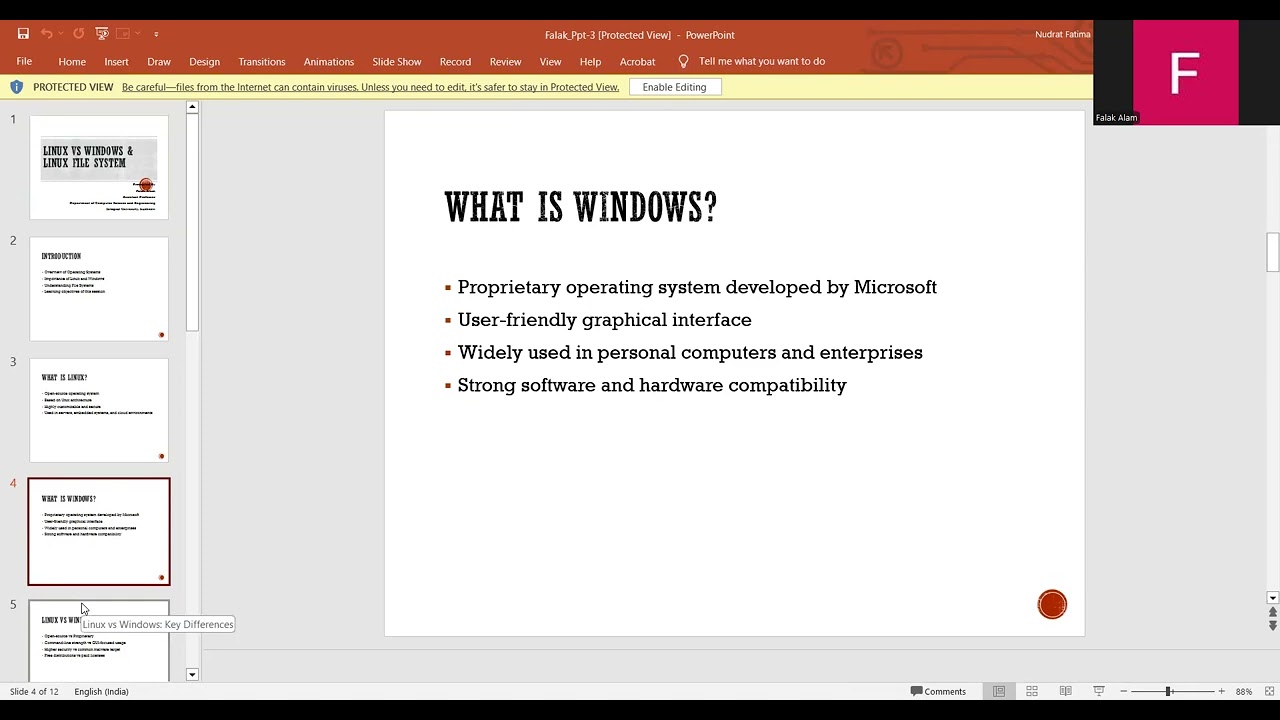
Task: Click the Save icon in the quick access toolbar
Action: [23, 34]
